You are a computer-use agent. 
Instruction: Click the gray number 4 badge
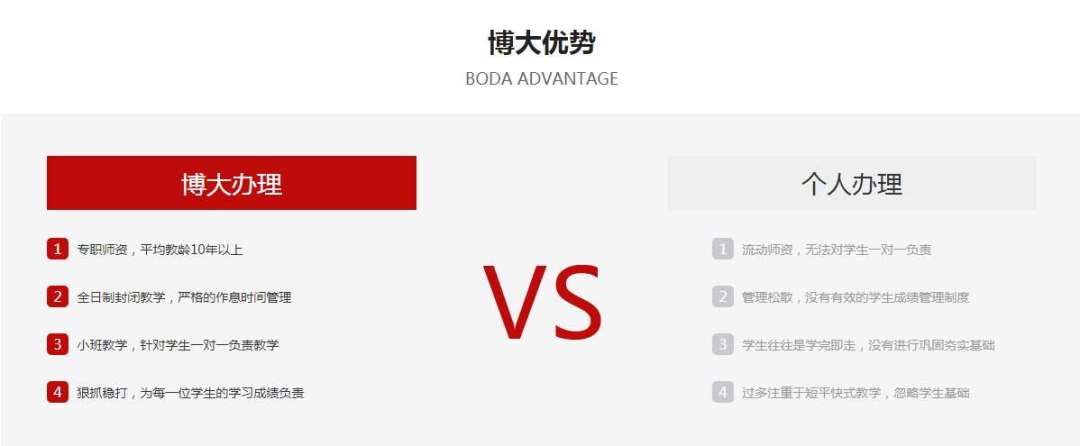click(x=723, y=392)
